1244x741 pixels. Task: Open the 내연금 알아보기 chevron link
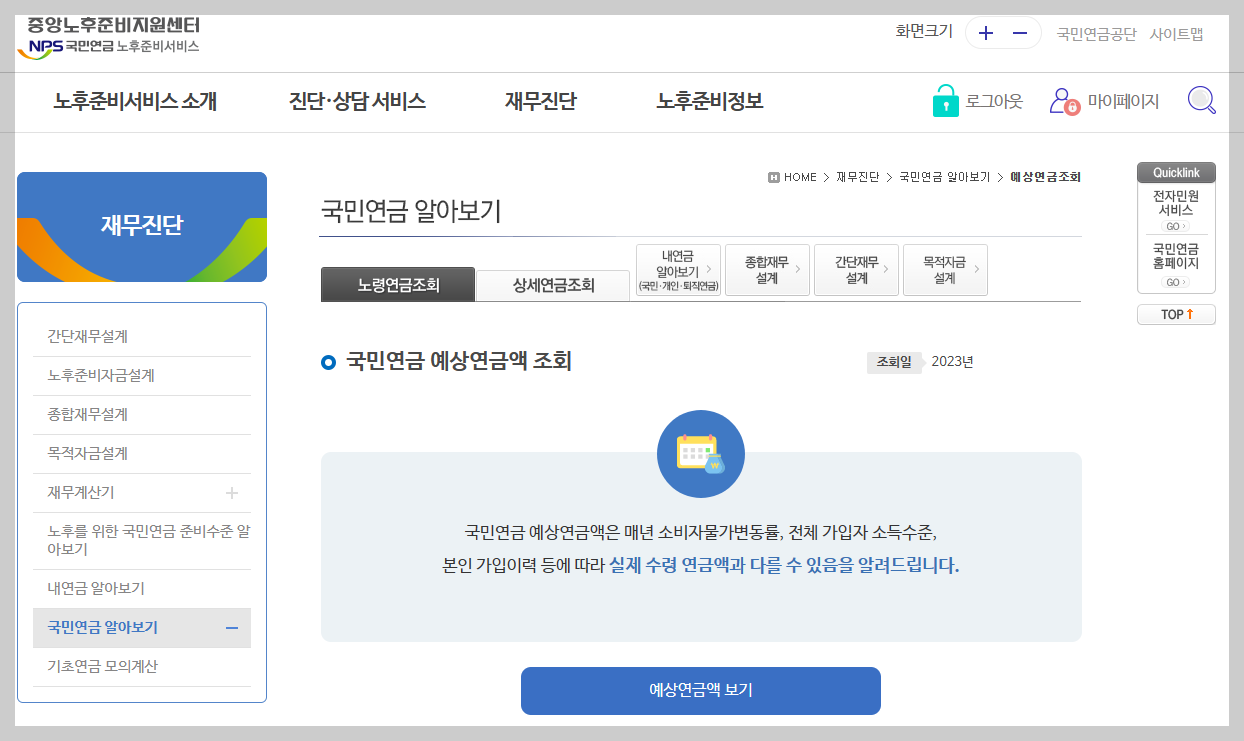(x=679, y=269)
